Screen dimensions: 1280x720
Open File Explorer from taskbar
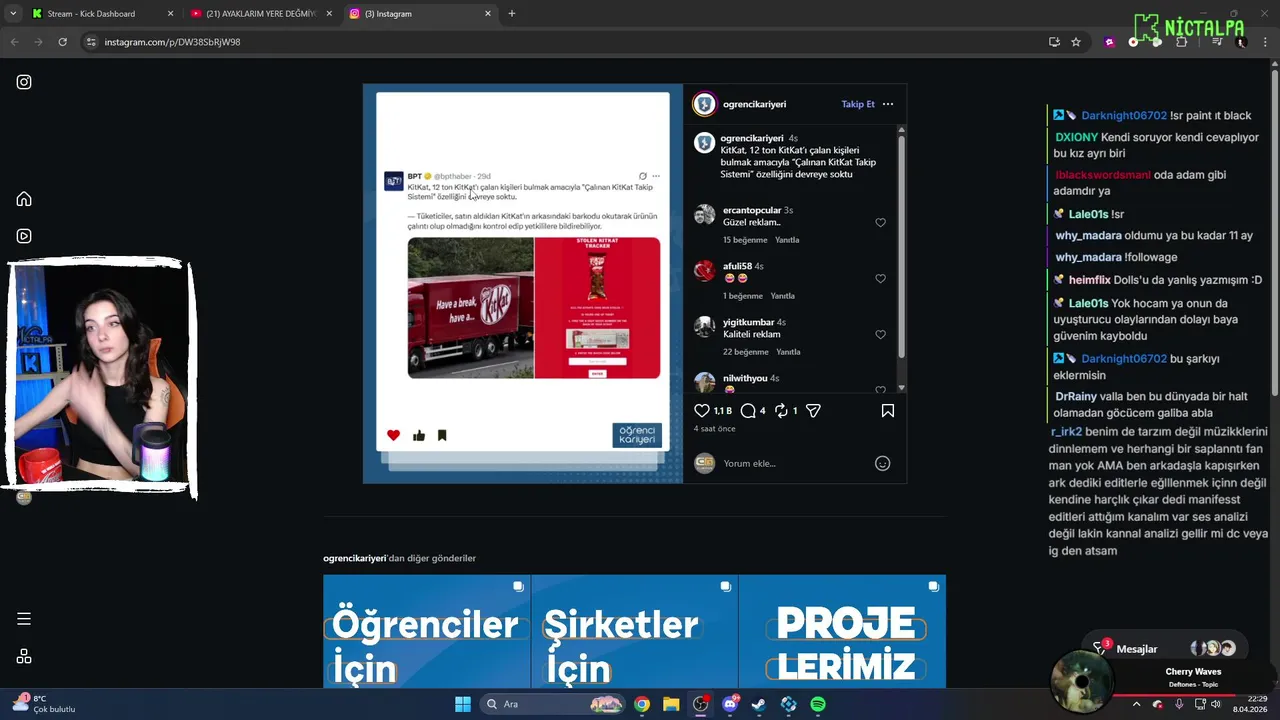pyautogui.click(x=671, y=704)
